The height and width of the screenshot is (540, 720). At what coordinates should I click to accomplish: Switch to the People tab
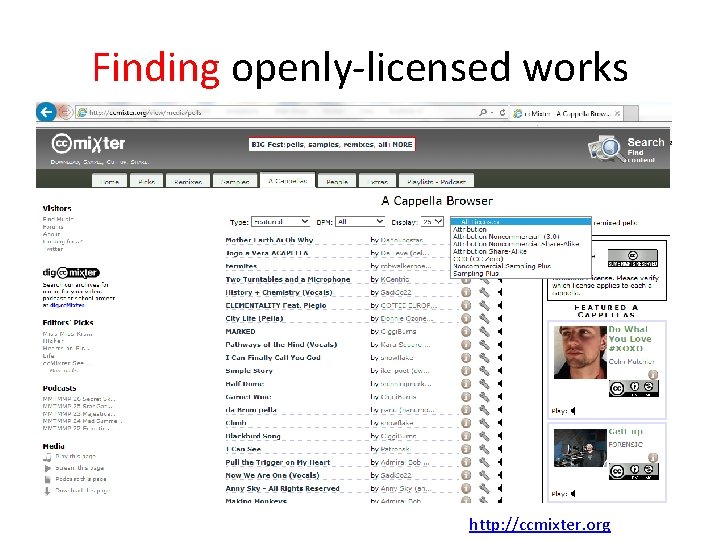click(337, 181)
